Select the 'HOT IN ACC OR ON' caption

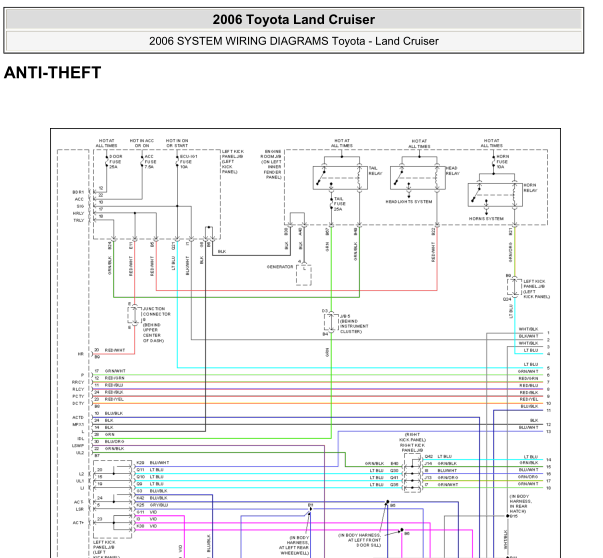click(x=142, y=143)
